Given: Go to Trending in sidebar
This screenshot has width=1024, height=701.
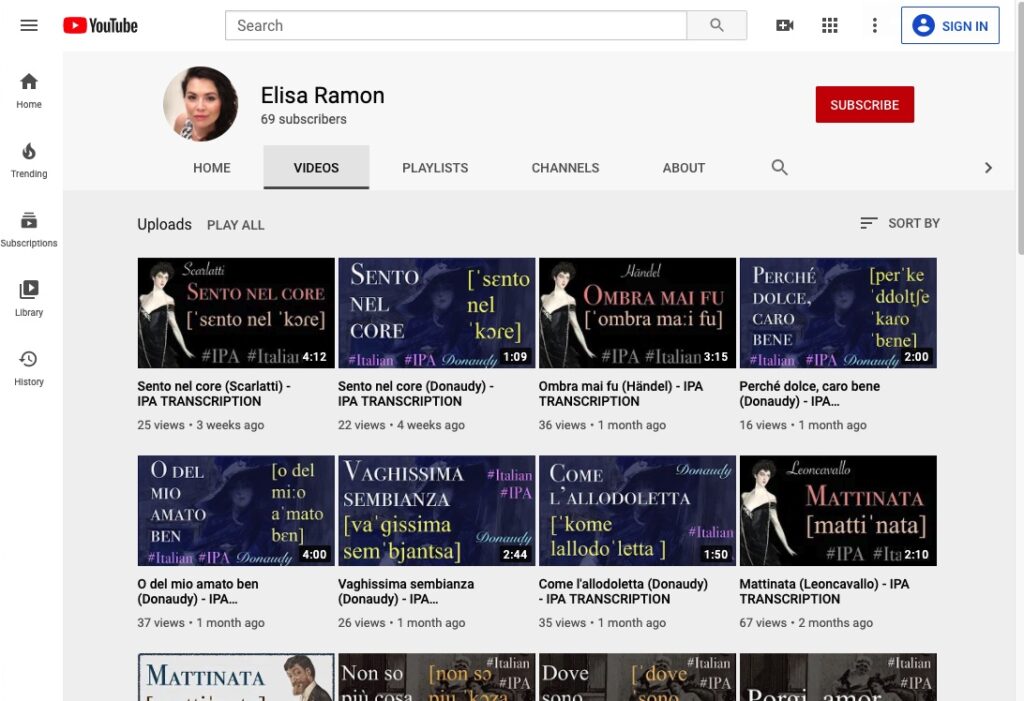Looking at the screenshot, I should tap(29, 160).
